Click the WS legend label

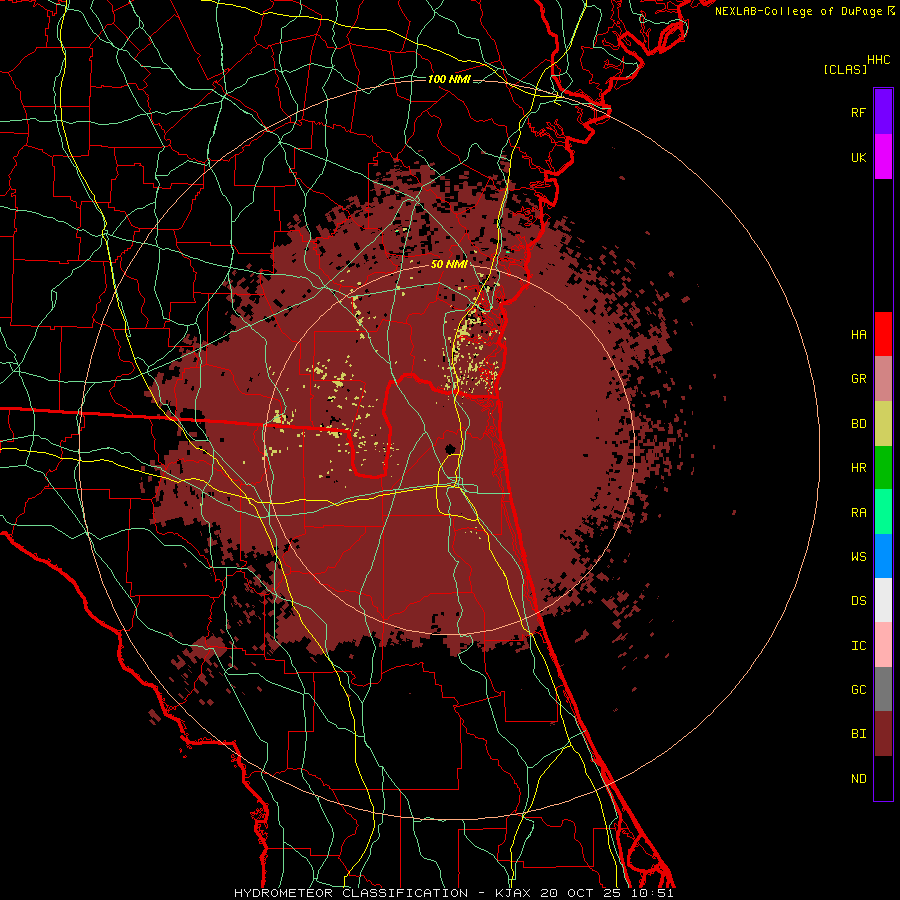click(x=858, y=556)
